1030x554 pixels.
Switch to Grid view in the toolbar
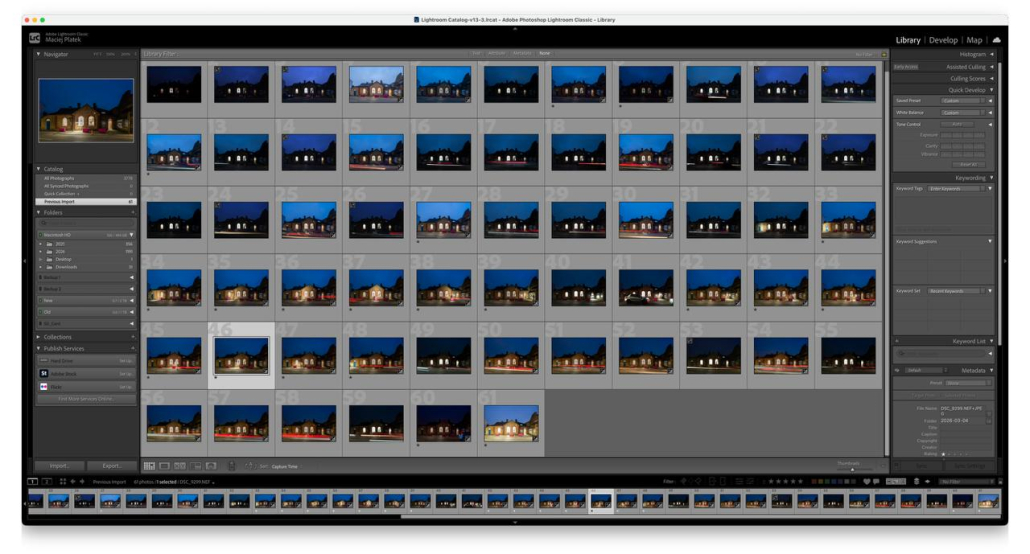(x=149, y=466)
